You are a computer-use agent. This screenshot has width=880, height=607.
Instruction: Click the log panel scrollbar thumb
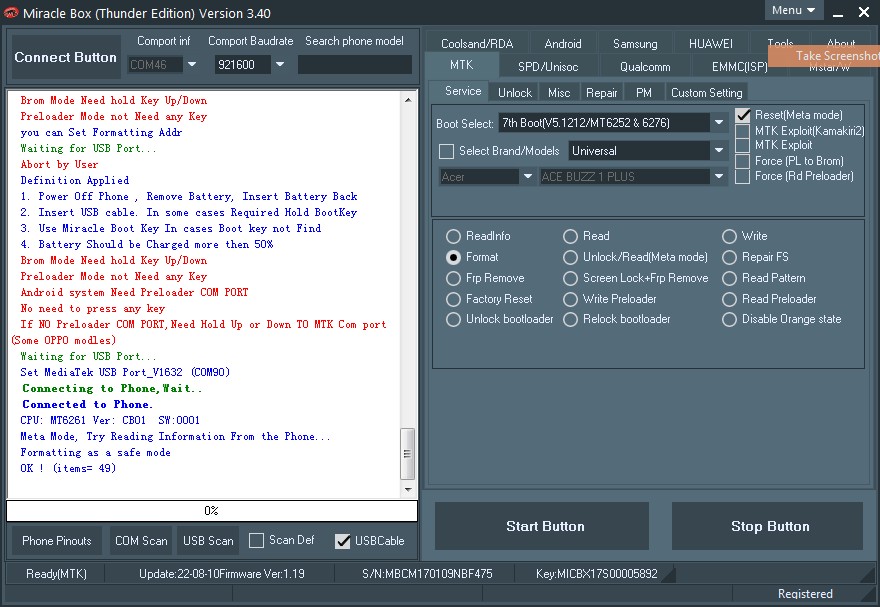[407, 454]
